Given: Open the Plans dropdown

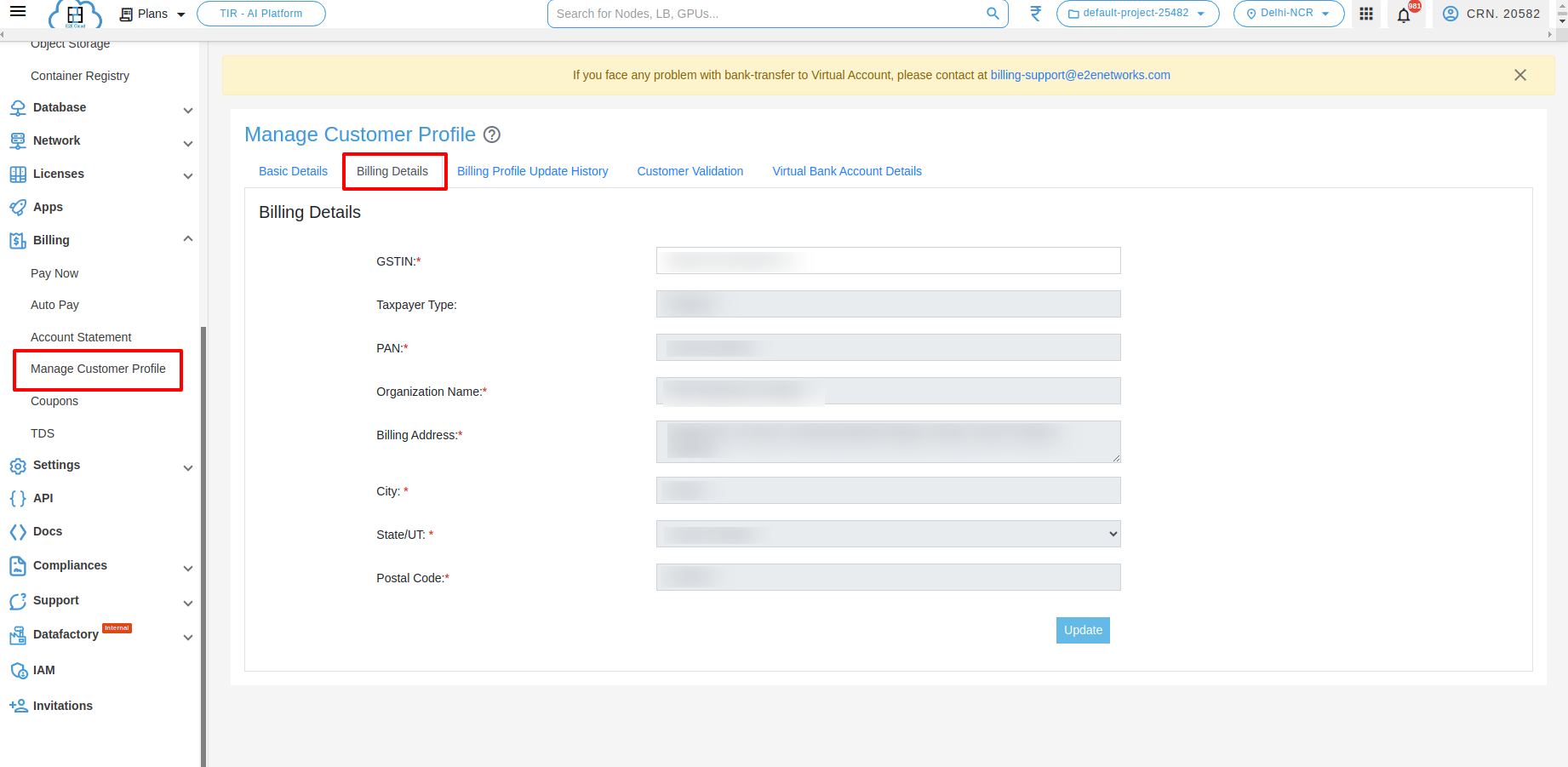Looking at the screenshot, I should point(152,14).
